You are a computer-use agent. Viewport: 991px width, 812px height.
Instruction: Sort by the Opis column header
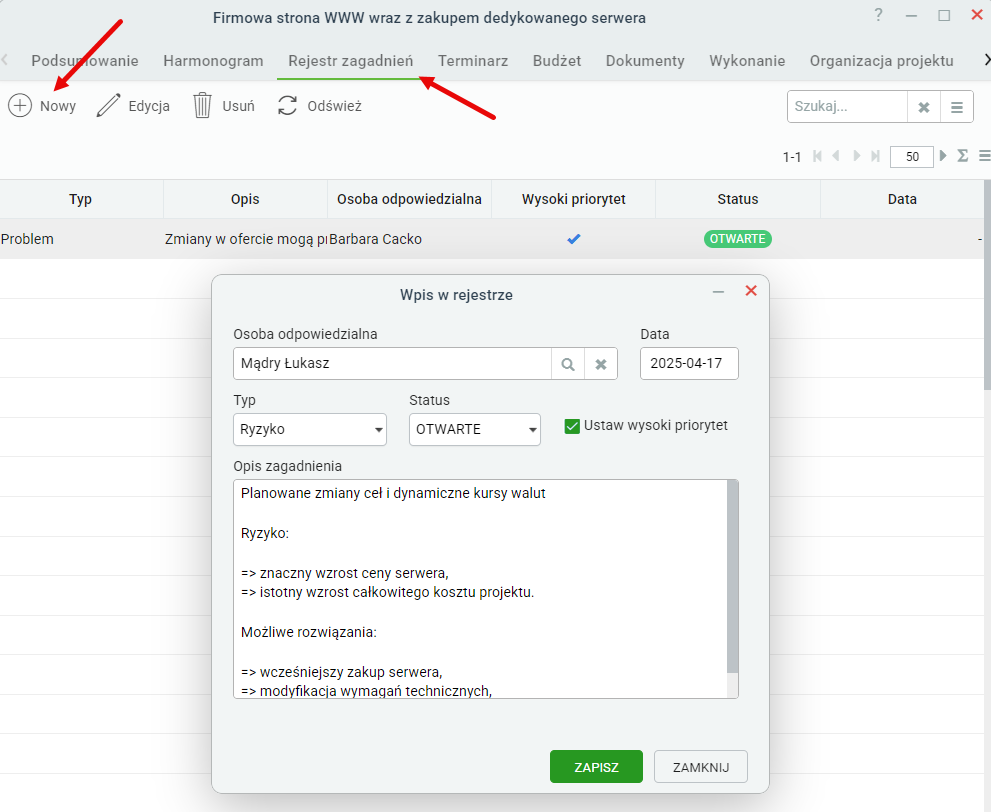coord(245,199)
